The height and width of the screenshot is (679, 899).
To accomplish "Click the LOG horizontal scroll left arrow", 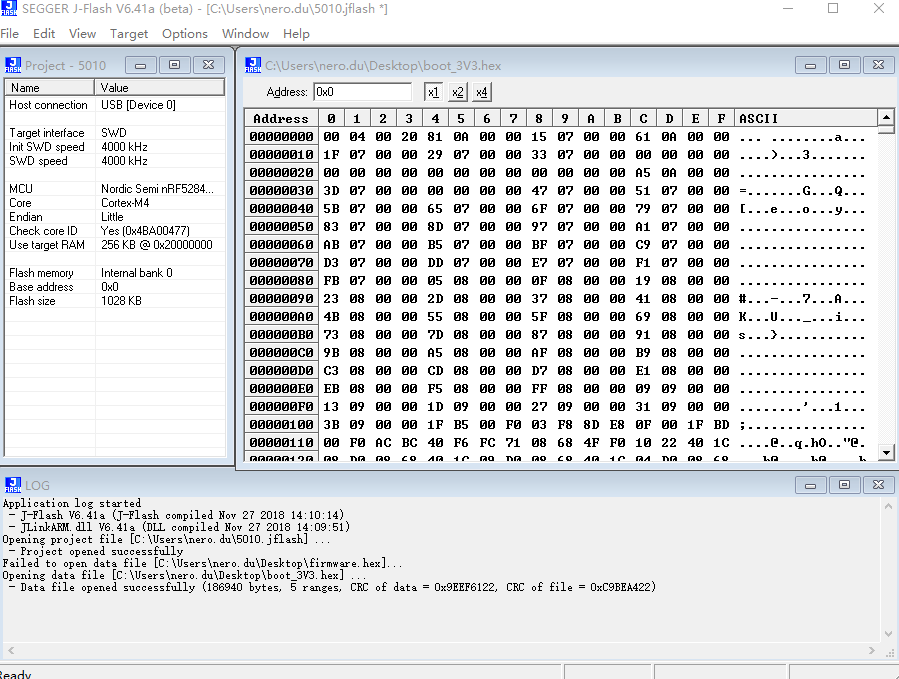I will (x=11, y=650).
